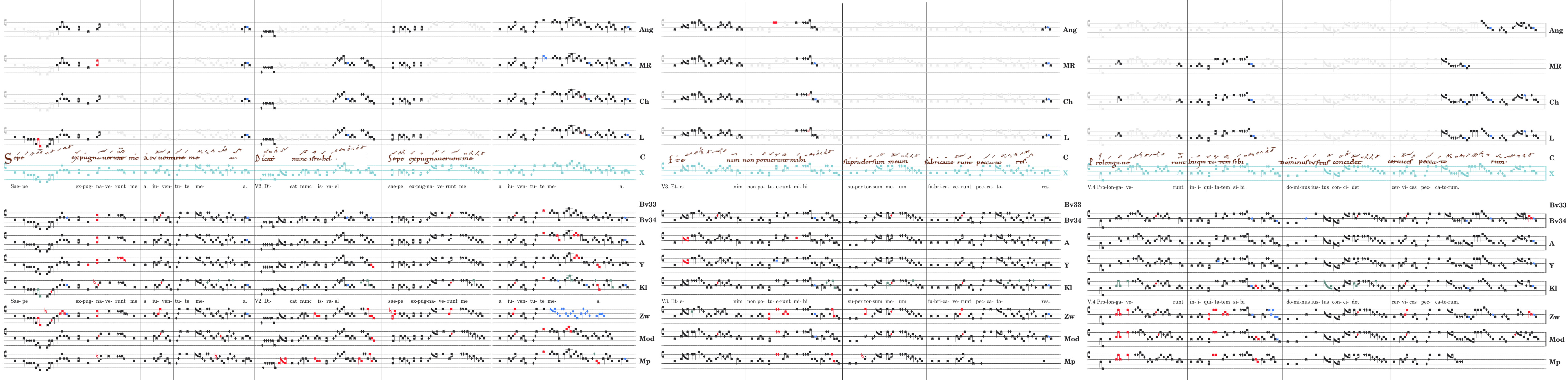The image size is (1568, 380).
Task: Click the 'Ch' label in rightmost panel
Action: (x=1554, y=102)
